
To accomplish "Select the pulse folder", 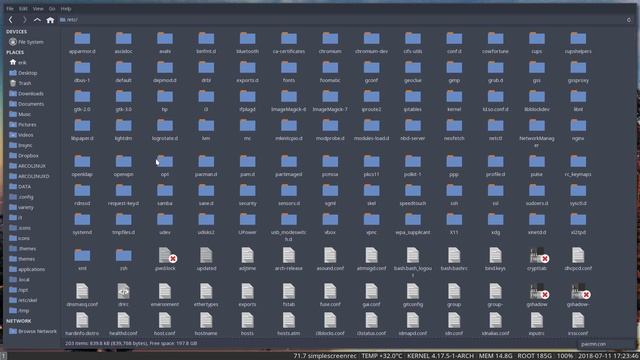I will 537,166.
